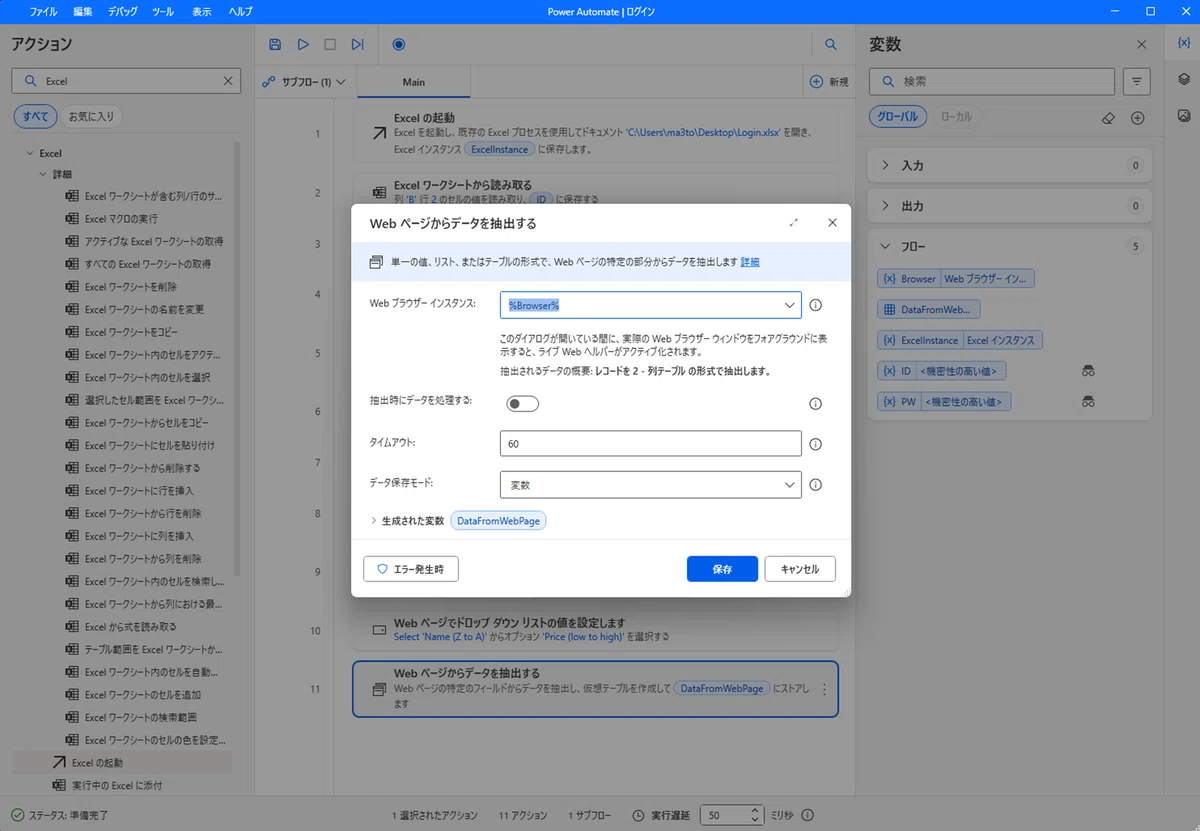Open Subflows dropdown

(x=304, y=82)
